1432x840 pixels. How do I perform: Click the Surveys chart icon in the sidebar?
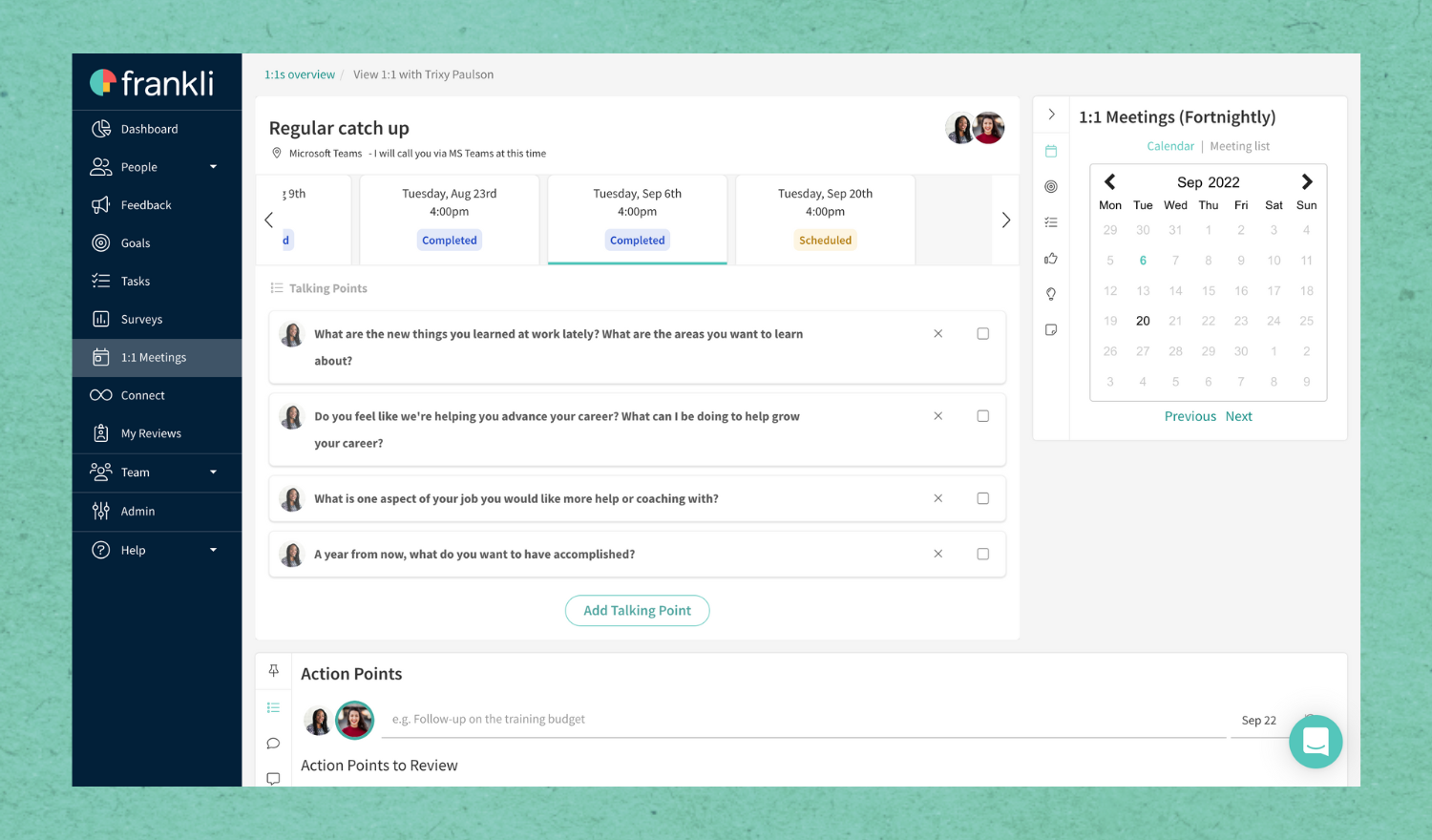click(x=102, y=319)
